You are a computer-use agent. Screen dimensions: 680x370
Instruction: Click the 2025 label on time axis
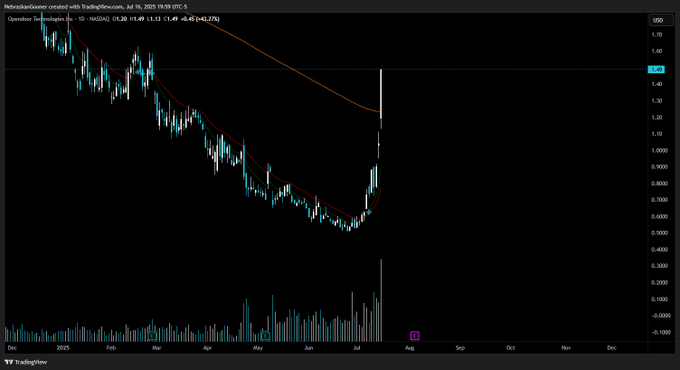[63, 348]
